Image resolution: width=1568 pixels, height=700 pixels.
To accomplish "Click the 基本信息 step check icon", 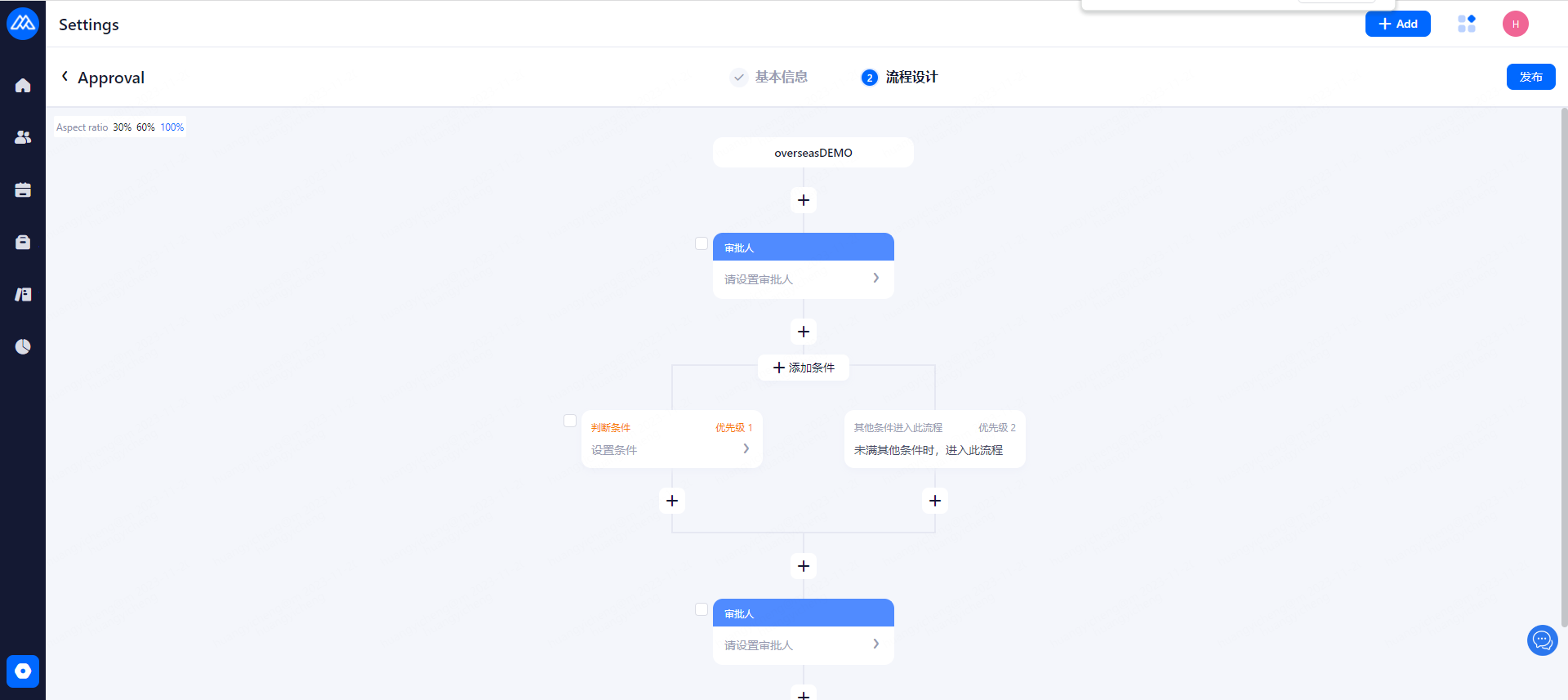I will pyautogui.click(x=739, y=77).
